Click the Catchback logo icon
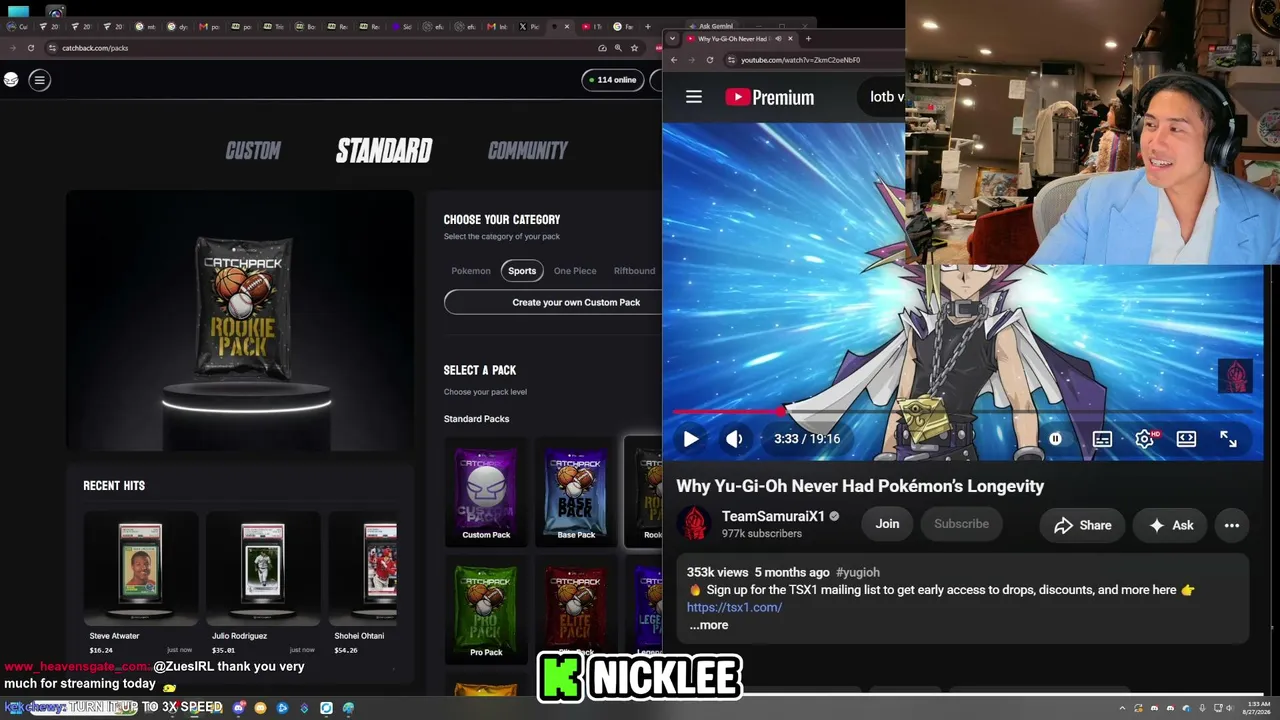 11,80
